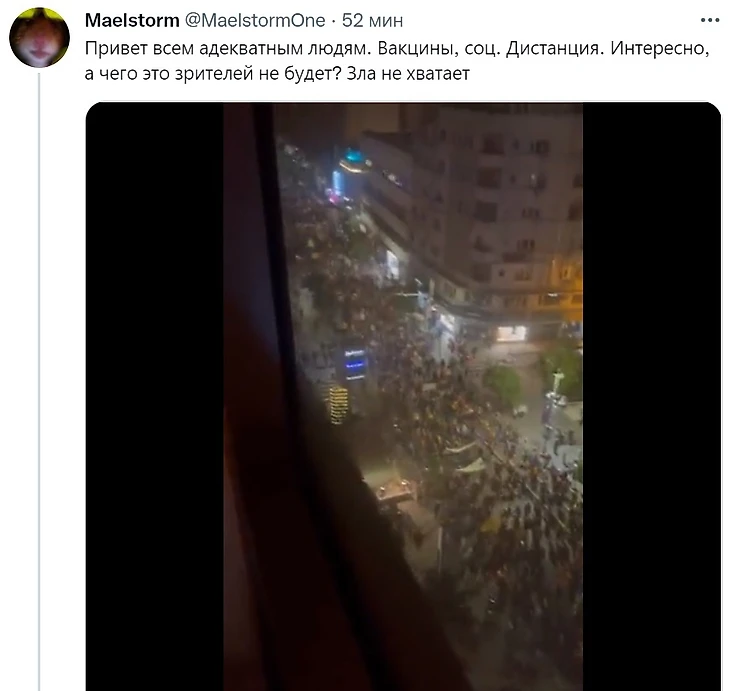730x691 pixels.
Task: Open Maelstorm's profile via display name
Action: coord(132,20)
